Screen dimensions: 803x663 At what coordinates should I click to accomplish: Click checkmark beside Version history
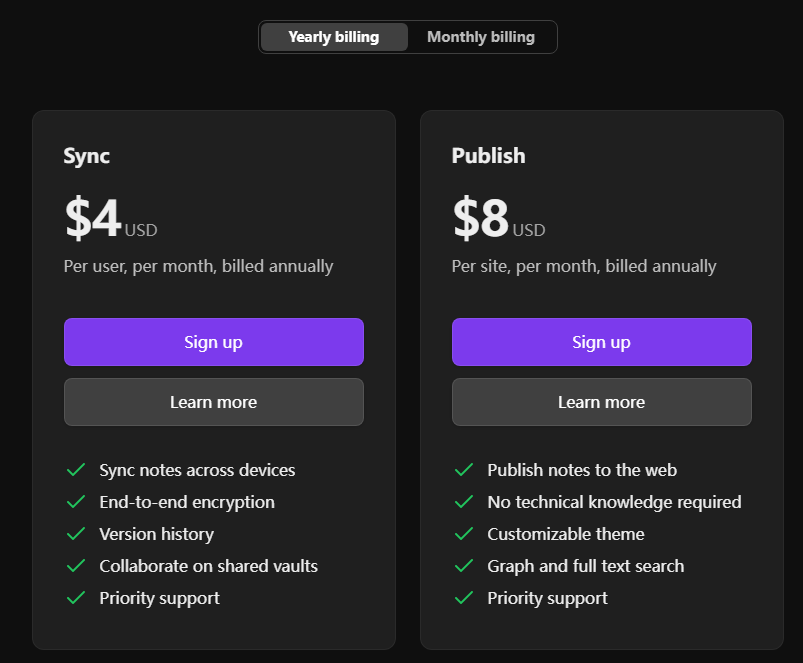(76, 533)
